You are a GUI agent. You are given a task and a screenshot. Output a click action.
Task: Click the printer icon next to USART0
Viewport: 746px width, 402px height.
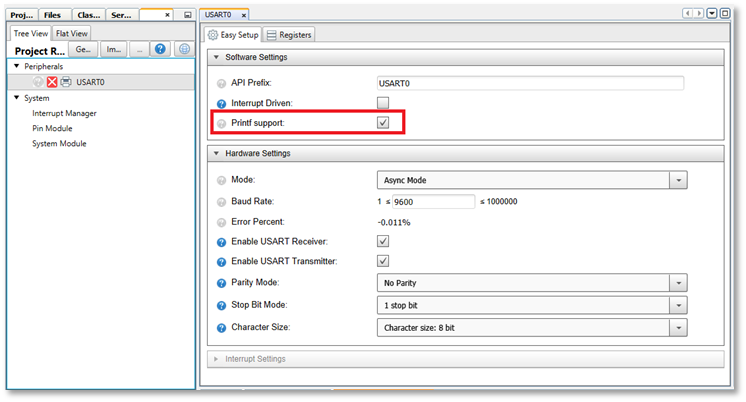tap(66, 82)
